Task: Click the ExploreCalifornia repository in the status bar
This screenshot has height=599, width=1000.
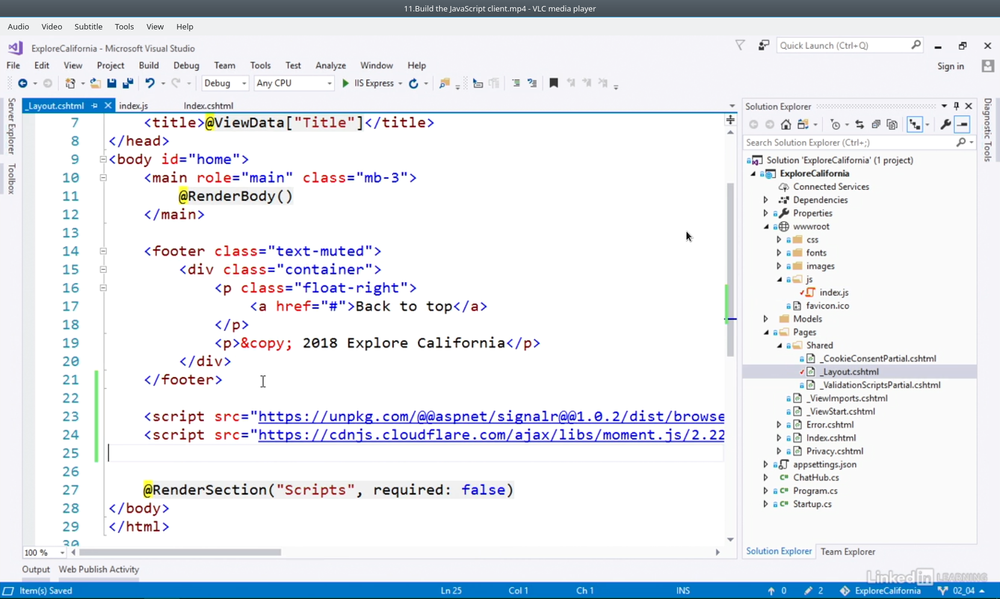Action: (x=881, y=591)
